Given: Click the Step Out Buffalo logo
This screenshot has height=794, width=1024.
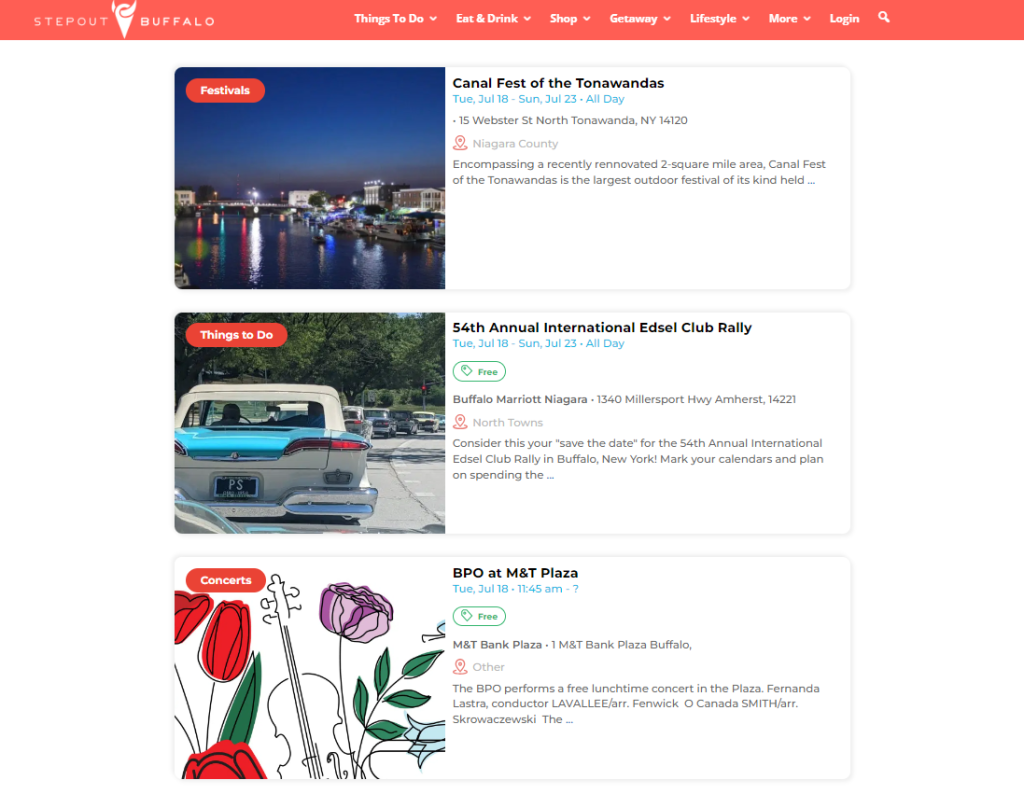Looking at the screenshot, I should pos(124,20).
